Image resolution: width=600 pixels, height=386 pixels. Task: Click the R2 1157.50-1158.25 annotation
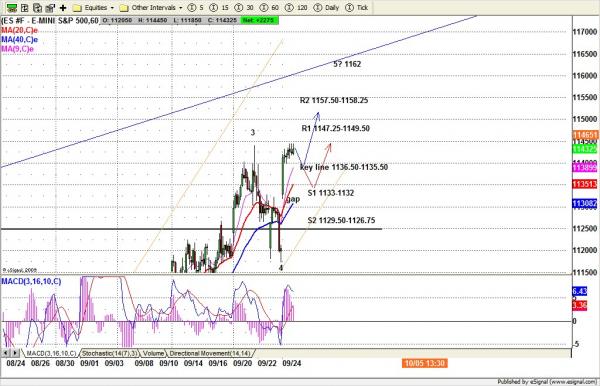[x=334, y=100]
